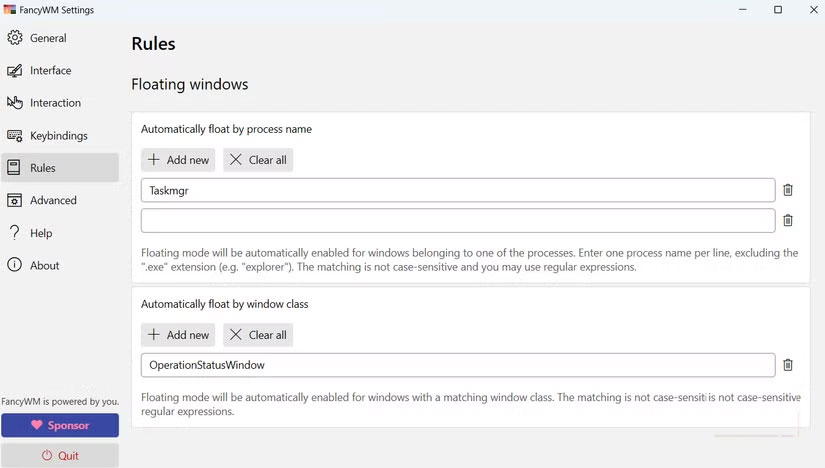Image resolution: width=825 pixels, height=468 pixels.
Task: Click the Interface sidebar icon
Action: (15, 71)
